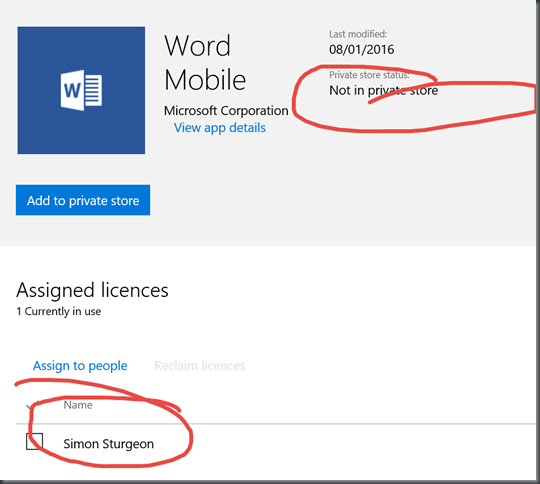This screenshot has width=540, height=484.
Task: Open the Assign to people action
Action: click(80, 365)
